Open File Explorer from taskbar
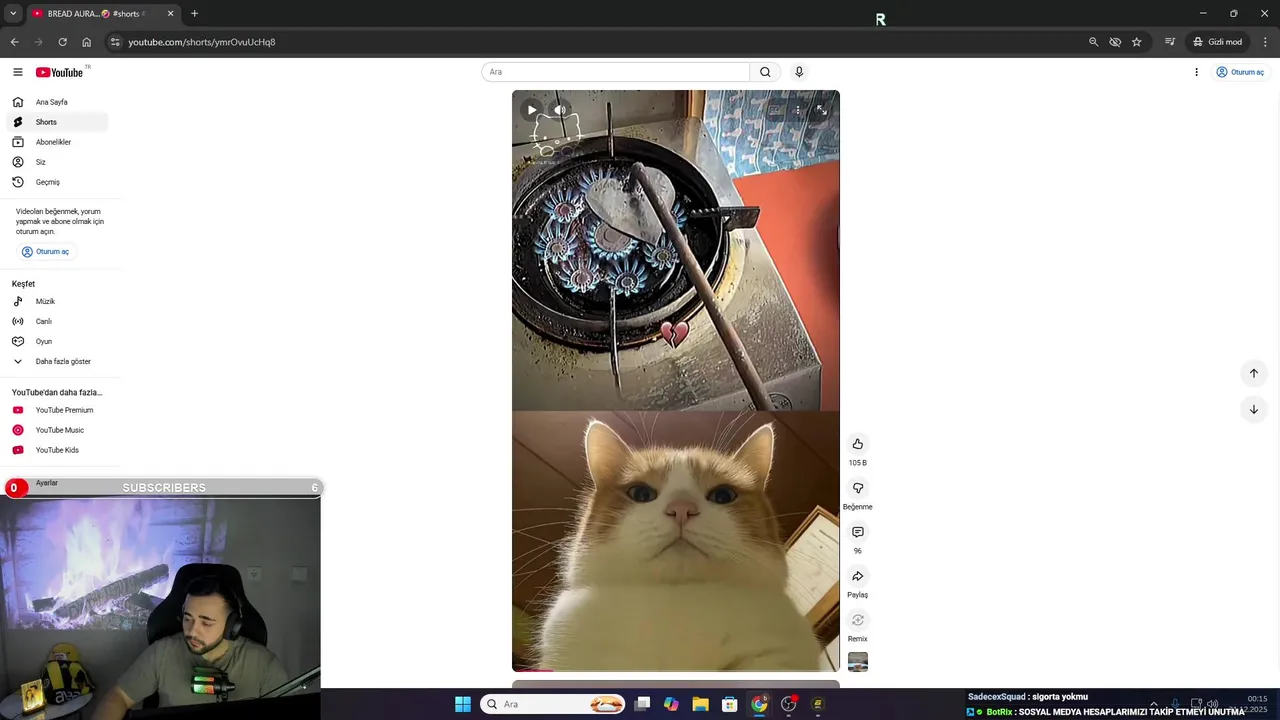The width and height of the screenshot is (1280, 720). tap(700, 704)
